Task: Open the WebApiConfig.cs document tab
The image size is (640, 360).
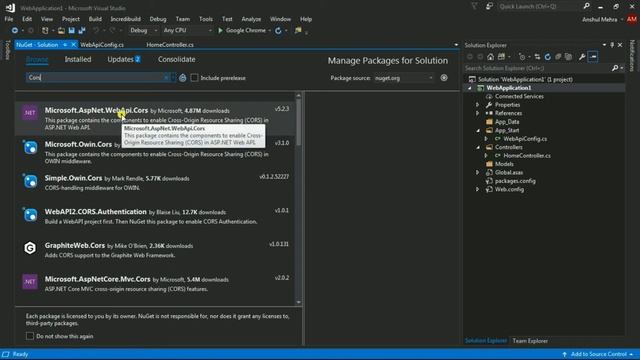Action: click(102, 45)
